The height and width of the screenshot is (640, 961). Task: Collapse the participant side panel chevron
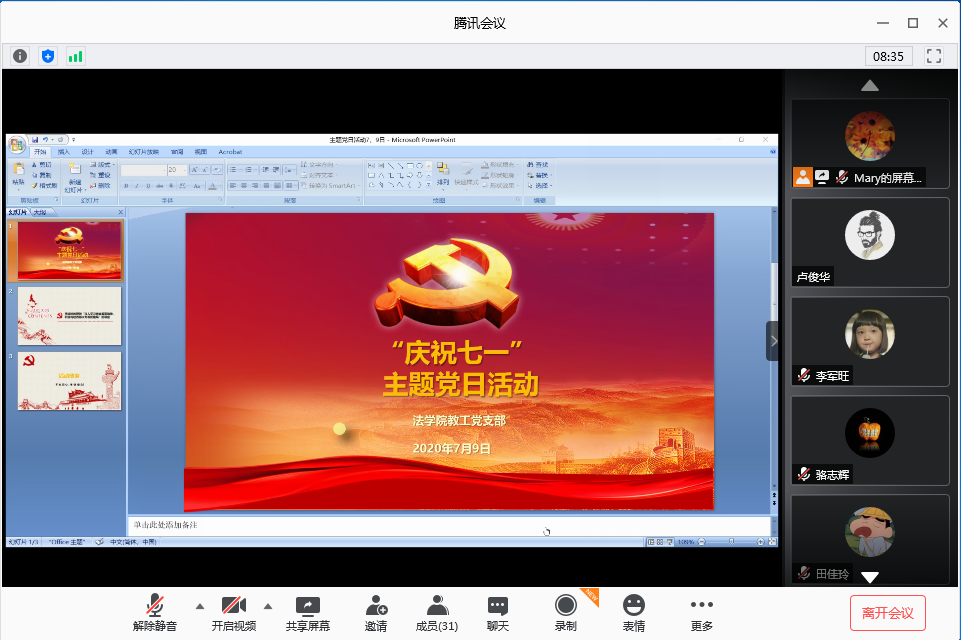click(773, 341)
